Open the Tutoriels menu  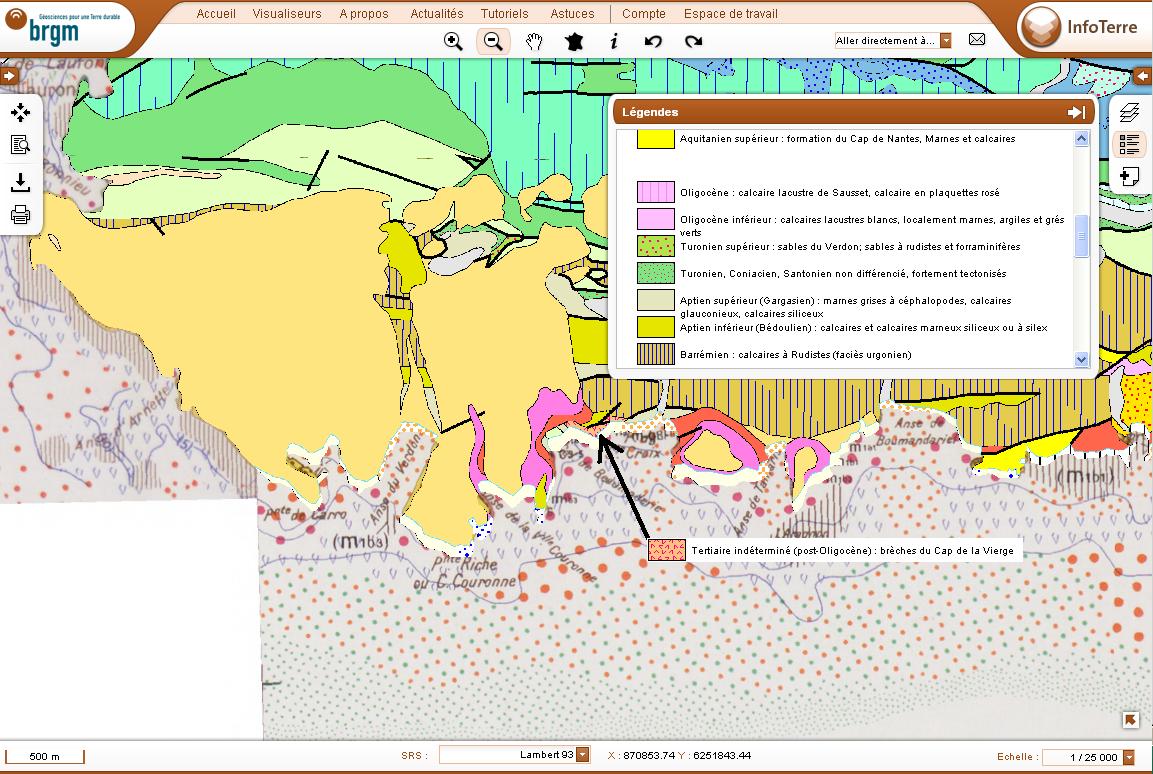[504, 14]
